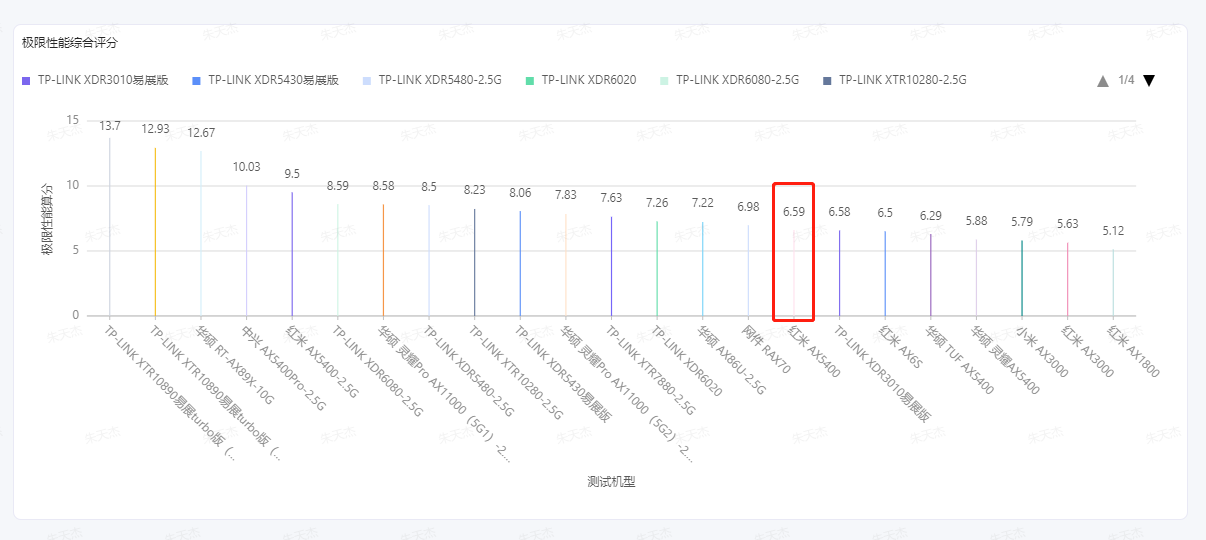Click the x-axis label 小米 AX3000
The width and height of the screenshot is (1206, 540).
click(x=1042, y=351)
